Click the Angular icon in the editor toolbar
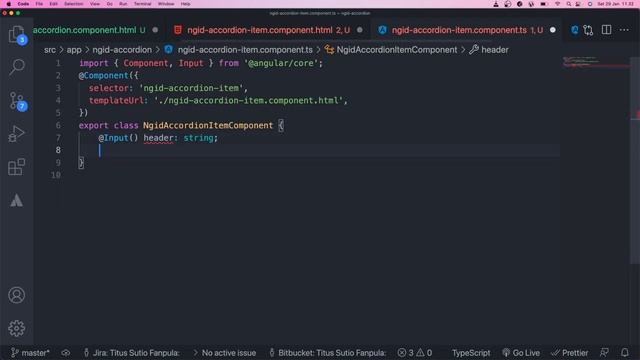640x360 pixels. click(x=574, y=30)
